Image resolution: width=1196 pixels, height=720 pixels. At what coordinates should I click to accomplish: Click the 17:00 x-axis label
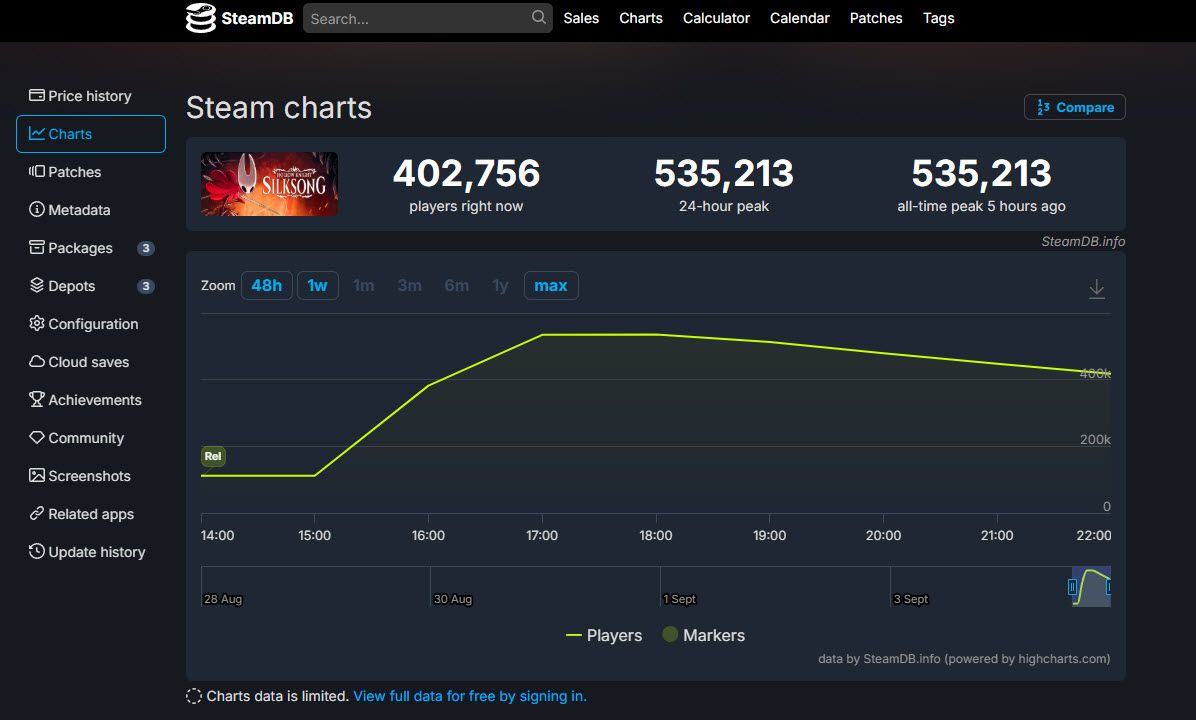point(542,535)
